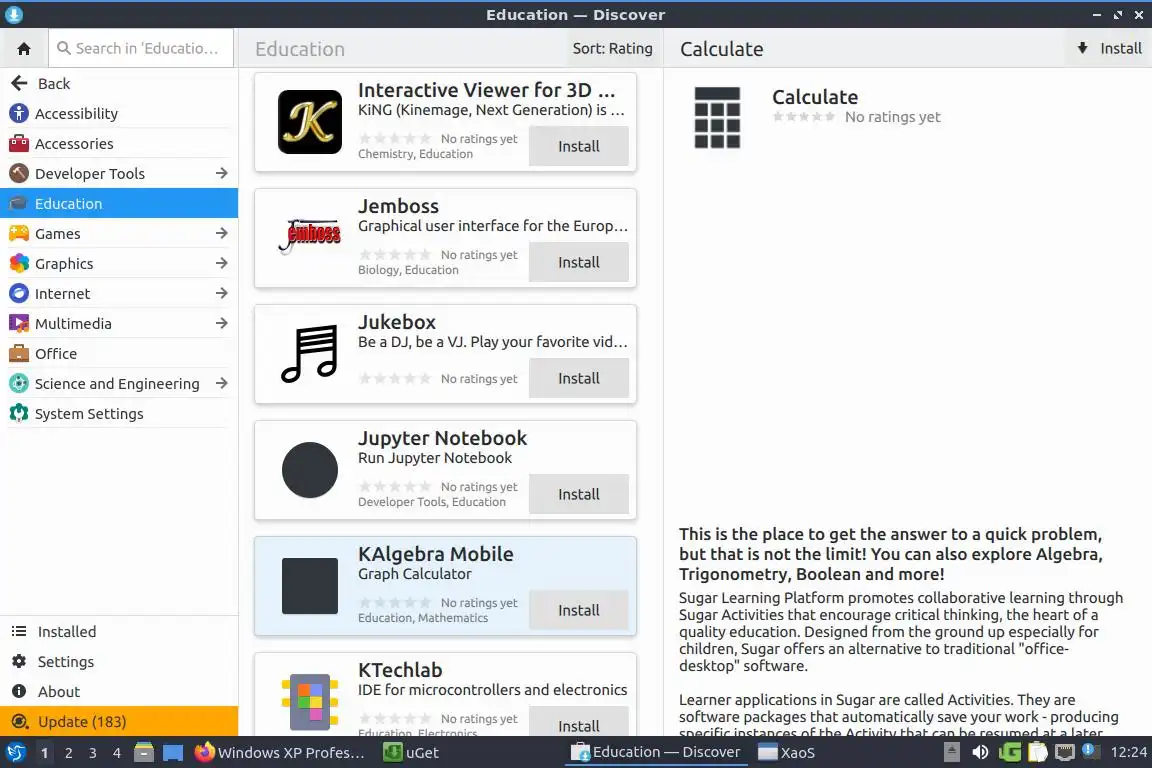Select the Developer Tools category icon
Image resolution: width=1152 pixels, height=768 pixels.
tap(19, 173)
